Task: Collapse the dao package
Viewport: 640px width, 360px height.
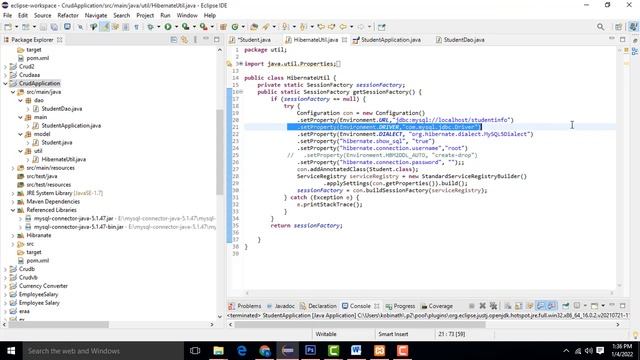Action: (20, 100)
